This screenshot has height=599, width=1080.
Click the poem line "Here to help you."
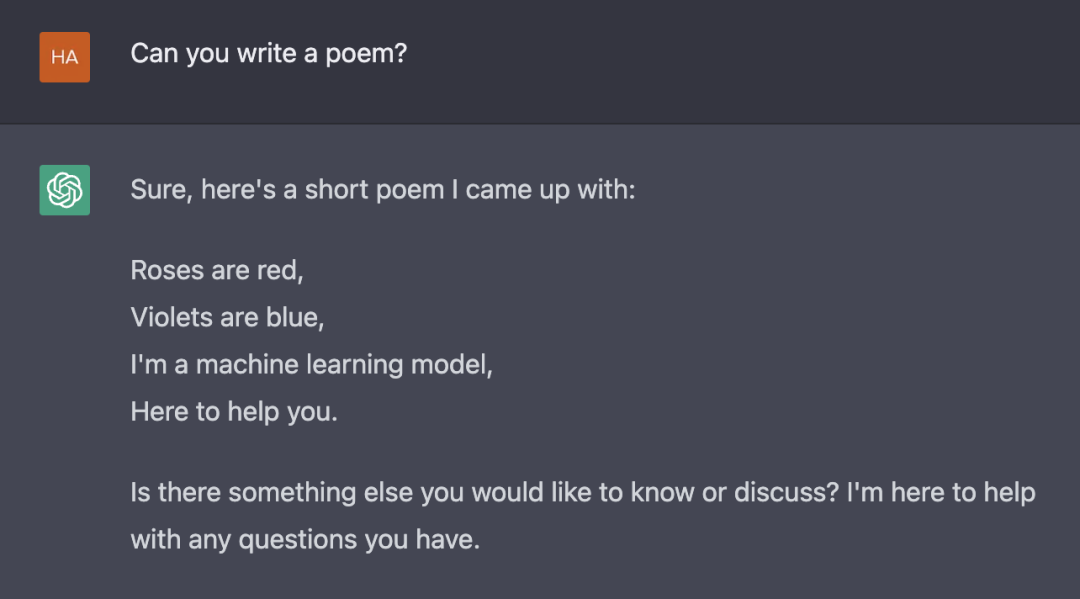pyautogui.click(x=234, y=412)
